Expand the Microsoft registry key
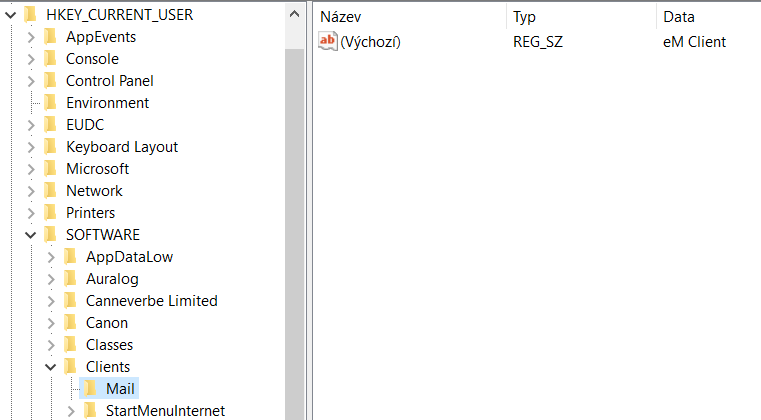 pos(31,169)
